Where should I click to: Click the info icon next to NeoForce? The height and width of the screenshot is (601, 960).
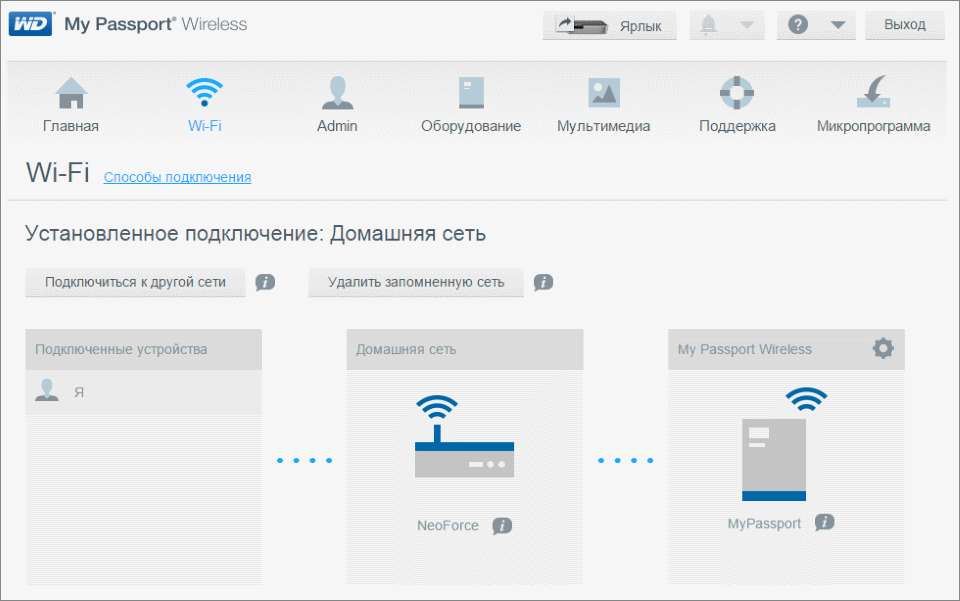pos(502,526)
